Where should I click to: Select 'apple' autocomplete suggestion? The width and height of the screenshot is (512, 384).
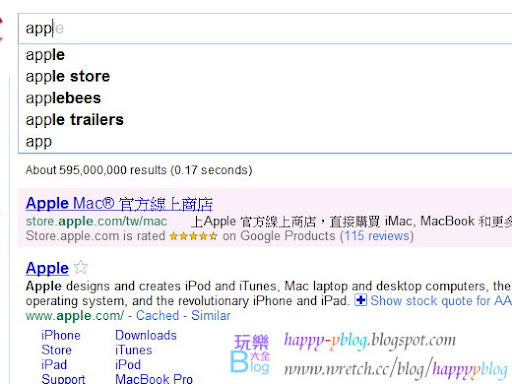[x=265, y=55]
